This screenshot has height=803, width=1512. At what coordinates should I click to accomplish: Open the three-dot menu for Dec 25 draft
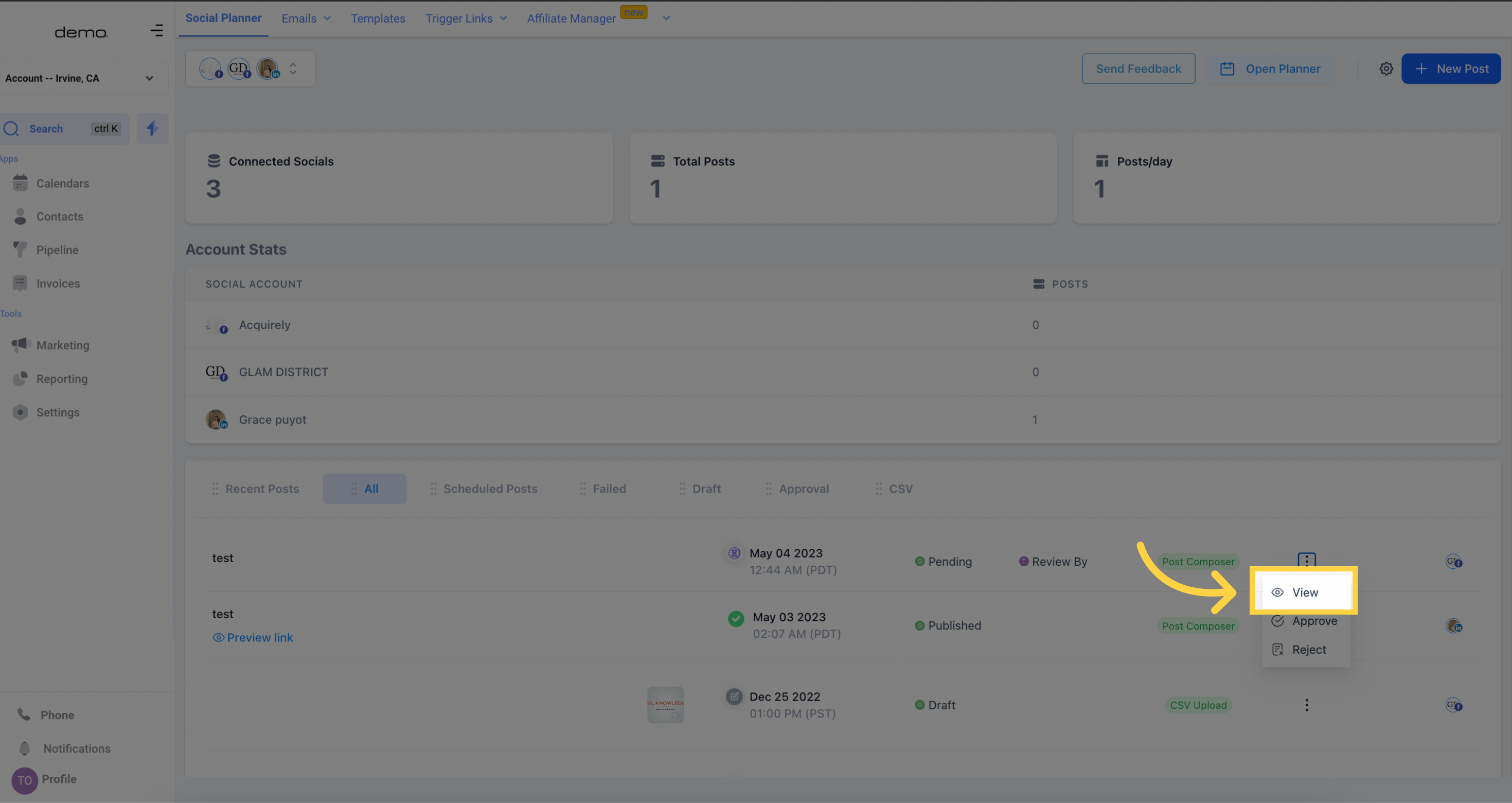click(1306, 705)
